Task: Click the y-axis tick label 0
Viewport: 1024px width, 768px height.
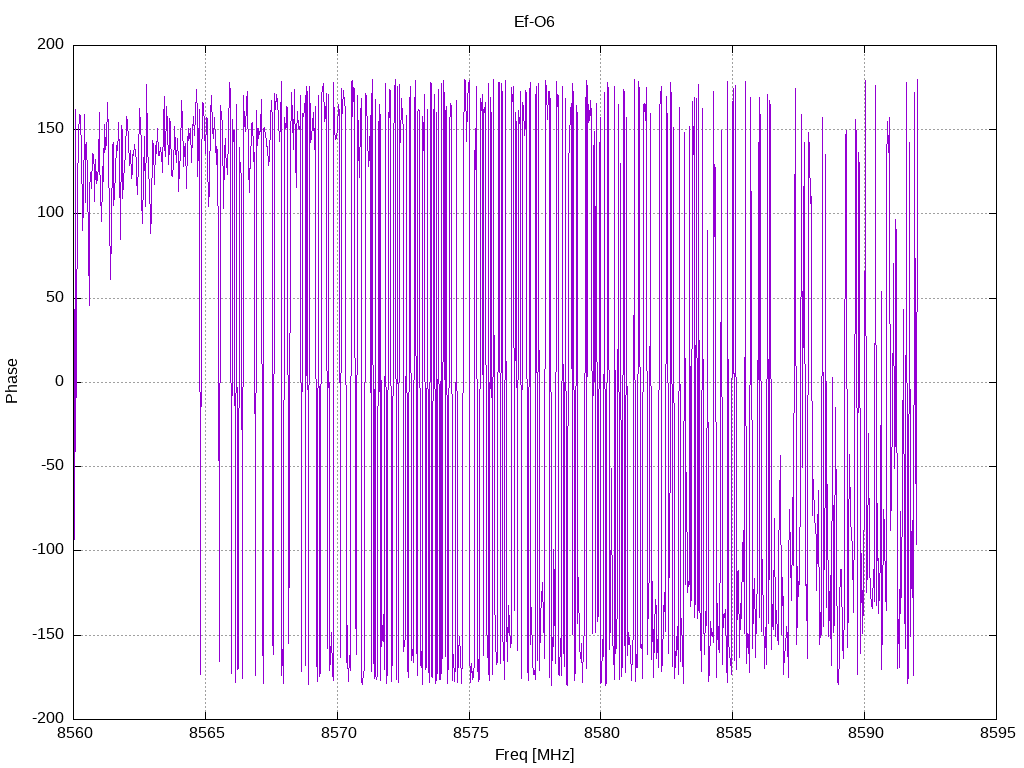Action: click(60, 381)
